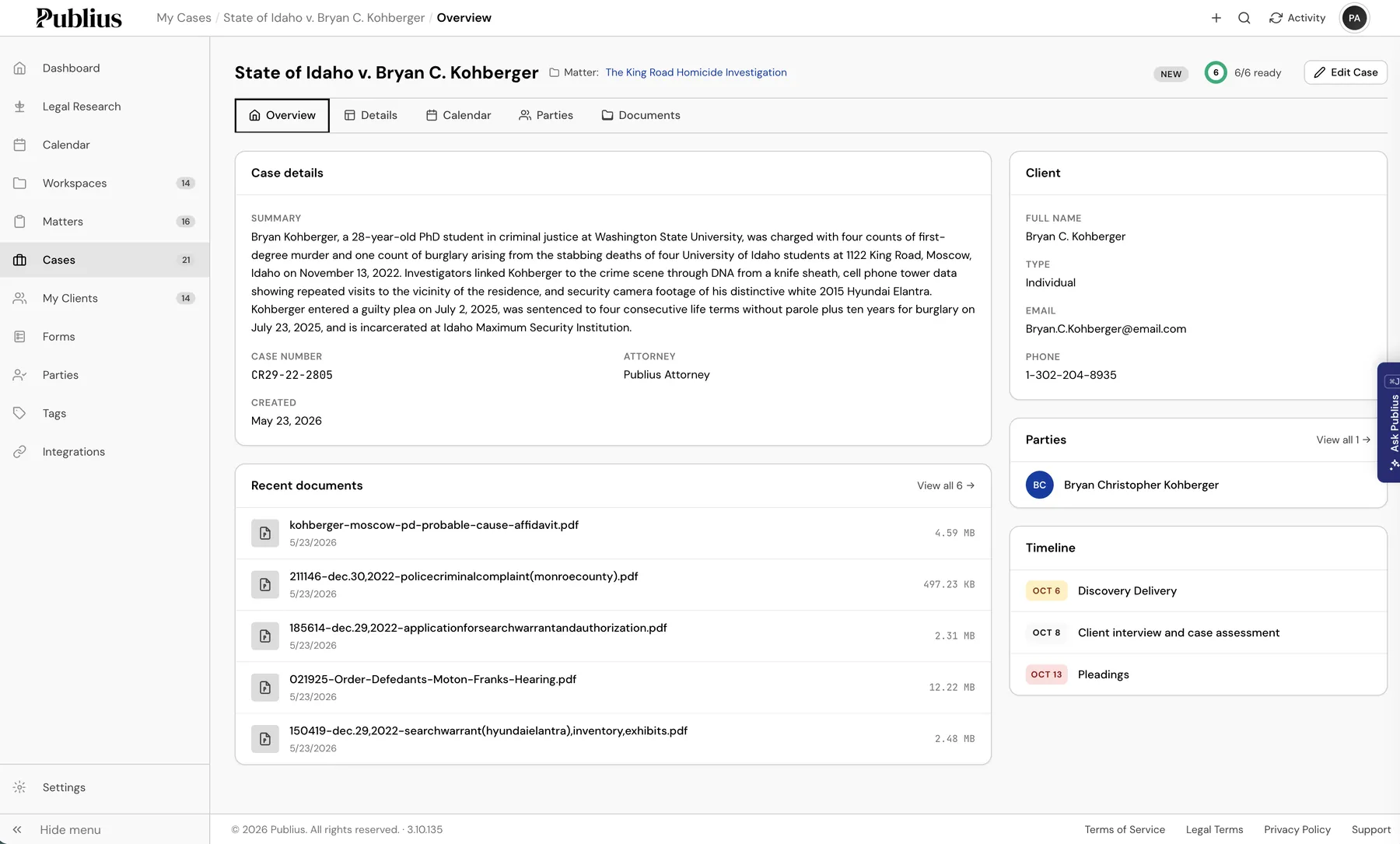Viewport: 1400px width, 844px height.
Task: Click My Cases breadcrumb
Action: click(184, 18)
